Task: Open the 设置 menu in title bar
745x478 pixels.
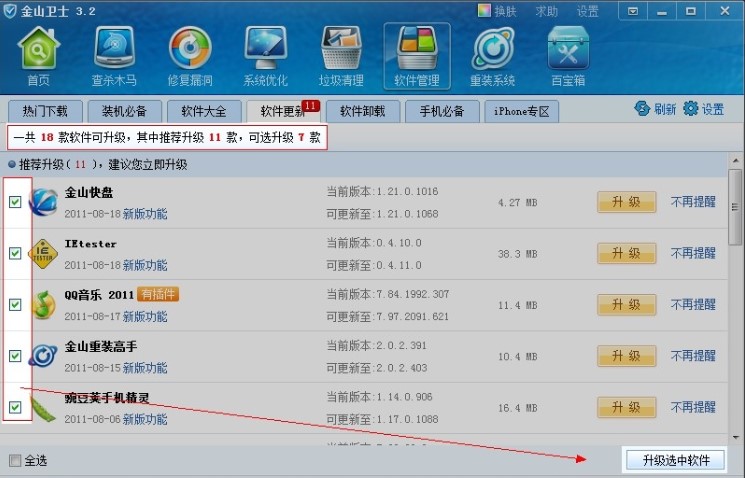Action: (587, 11)
